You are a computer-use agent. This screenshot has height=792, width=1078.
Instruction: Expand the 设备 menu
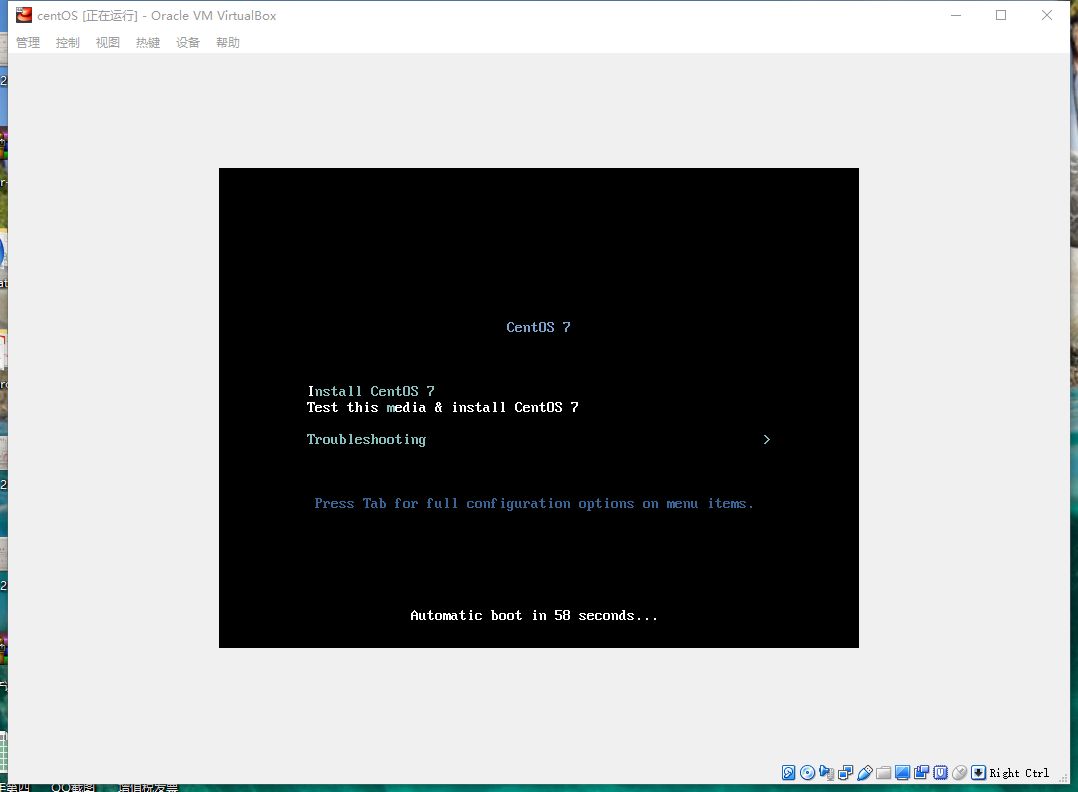pyautogui.click(x=188, y=43)
